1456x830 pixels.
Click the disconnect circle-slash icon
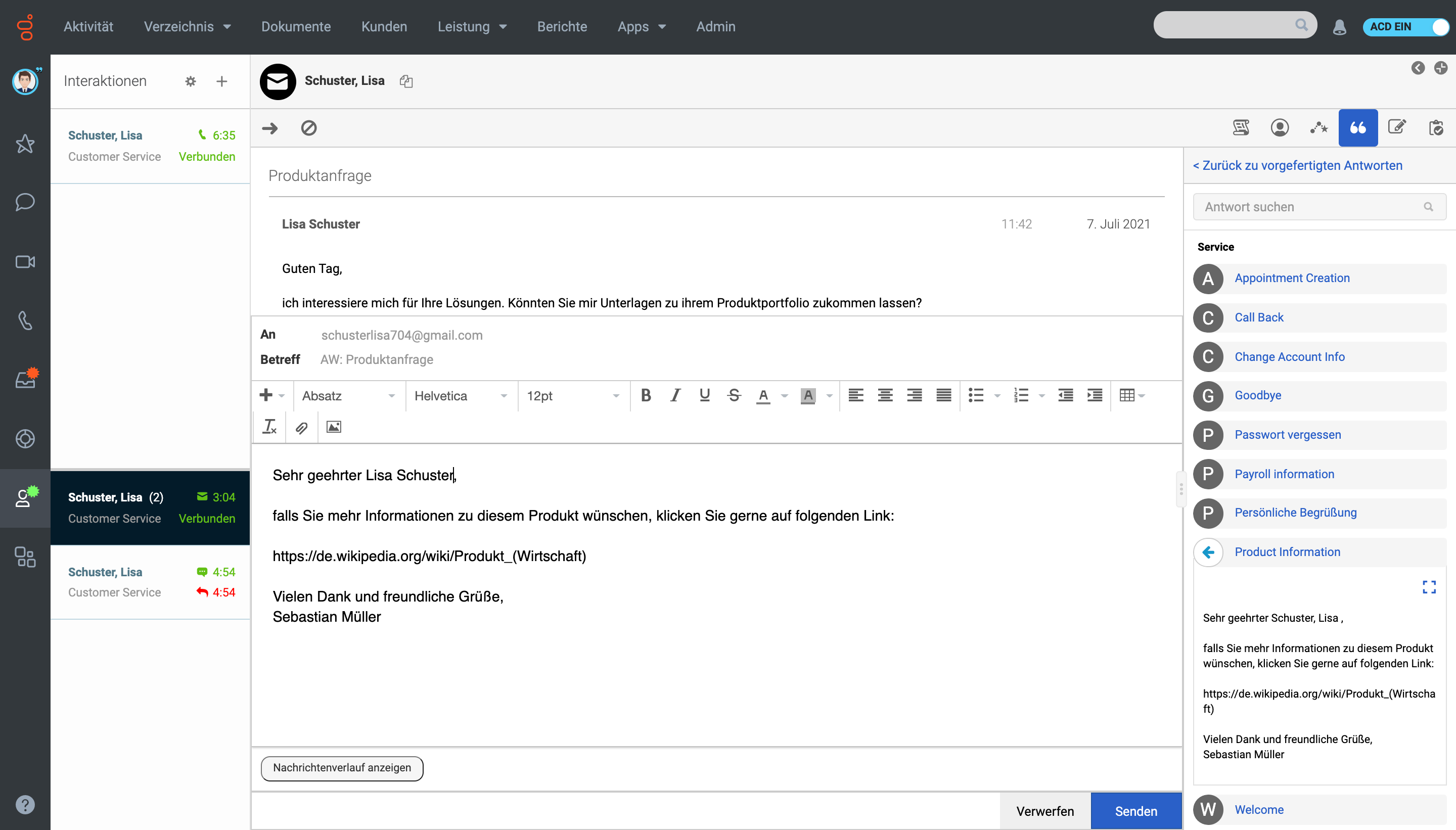click(308, 128)
